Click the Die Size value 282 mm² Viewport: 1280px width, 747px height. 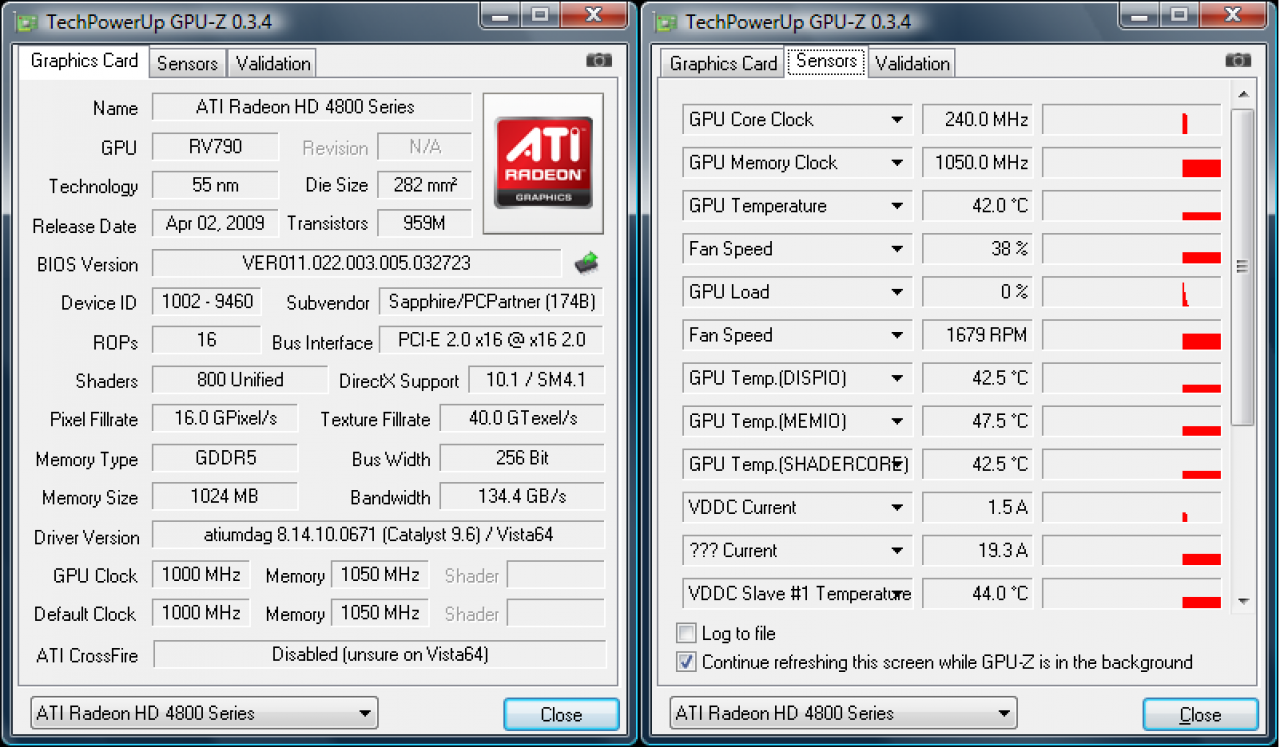[424, 185]
